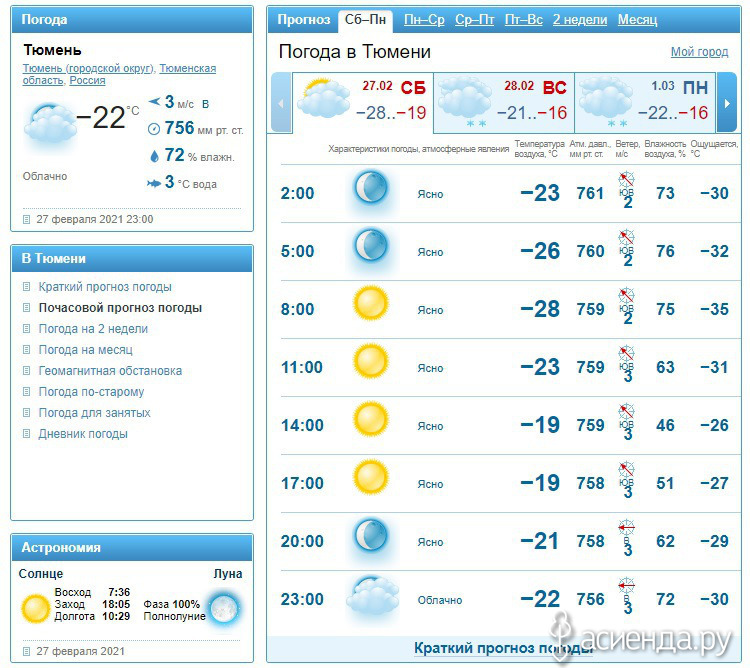Click current weather cloud icon for Tyumen
Viewport: 750px width, 668px height.
(x=50, y=124)
